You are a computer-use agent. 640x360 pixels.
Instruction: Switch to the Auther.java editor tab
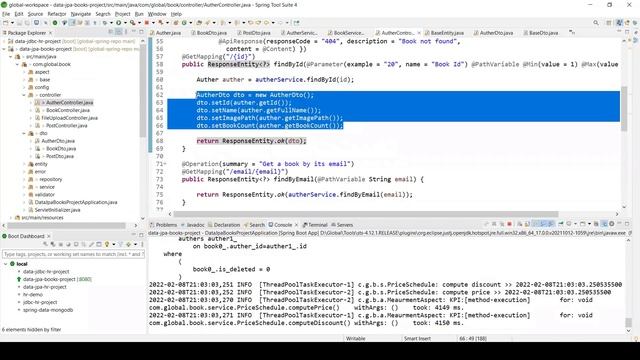(168, 33)
